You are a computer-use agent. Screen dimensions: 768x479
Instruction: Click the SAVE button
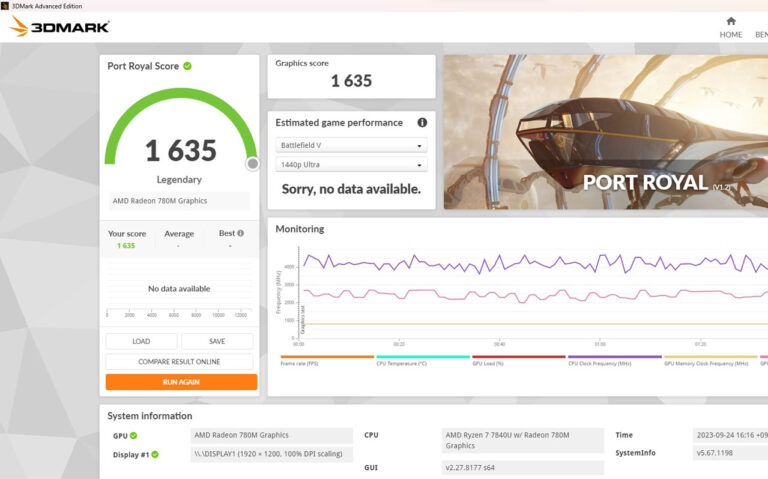pyautogui.click(x=217, y=341)
